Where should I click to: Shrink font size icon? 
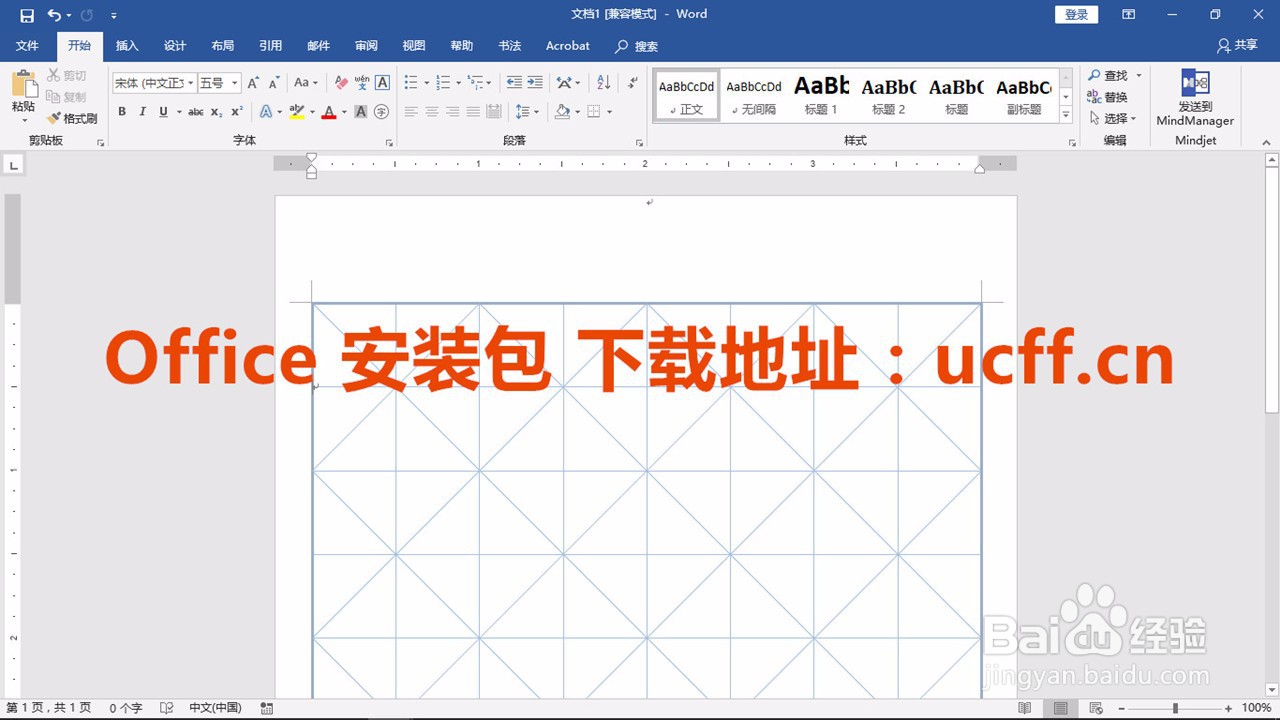(x=274, y=83)
